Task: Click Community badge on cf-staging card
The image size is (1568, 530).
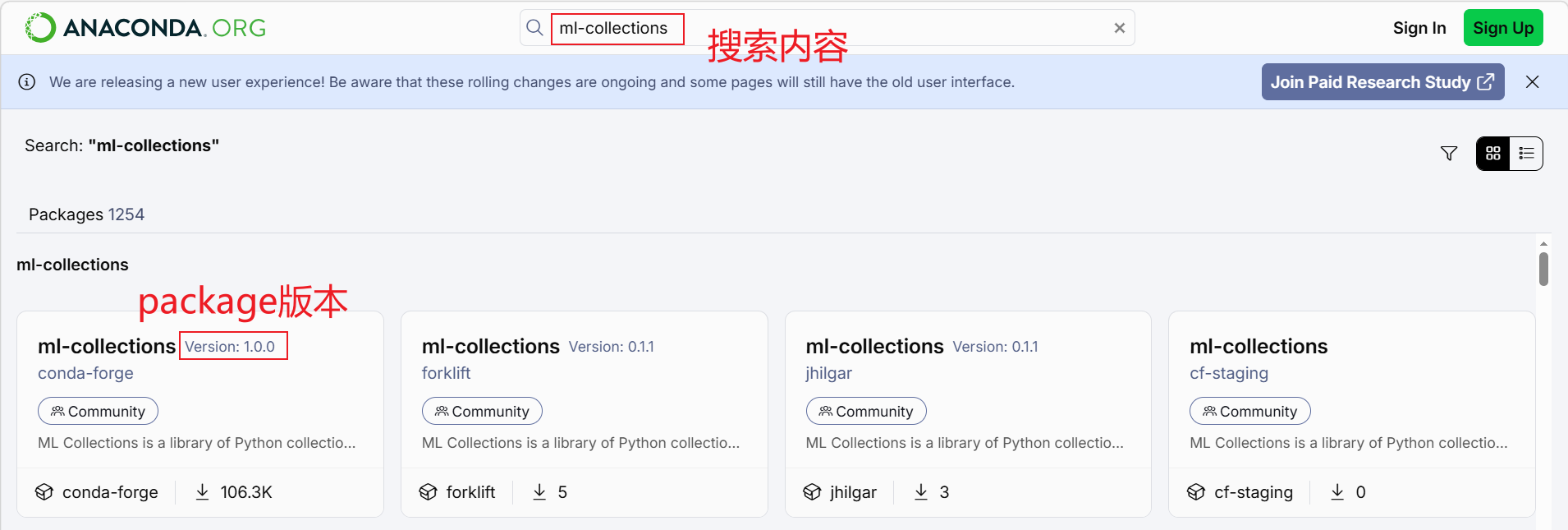Action: coord(1250,411)
